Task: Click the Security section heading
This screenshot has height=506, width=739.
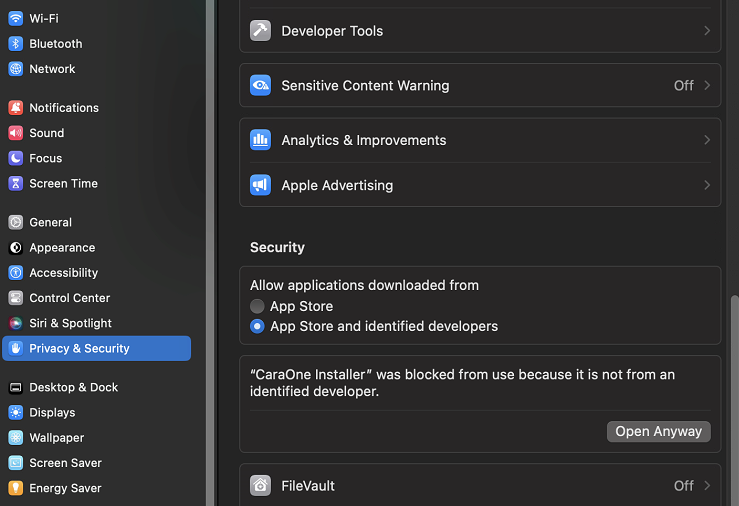Action: (x=277, y=247)
